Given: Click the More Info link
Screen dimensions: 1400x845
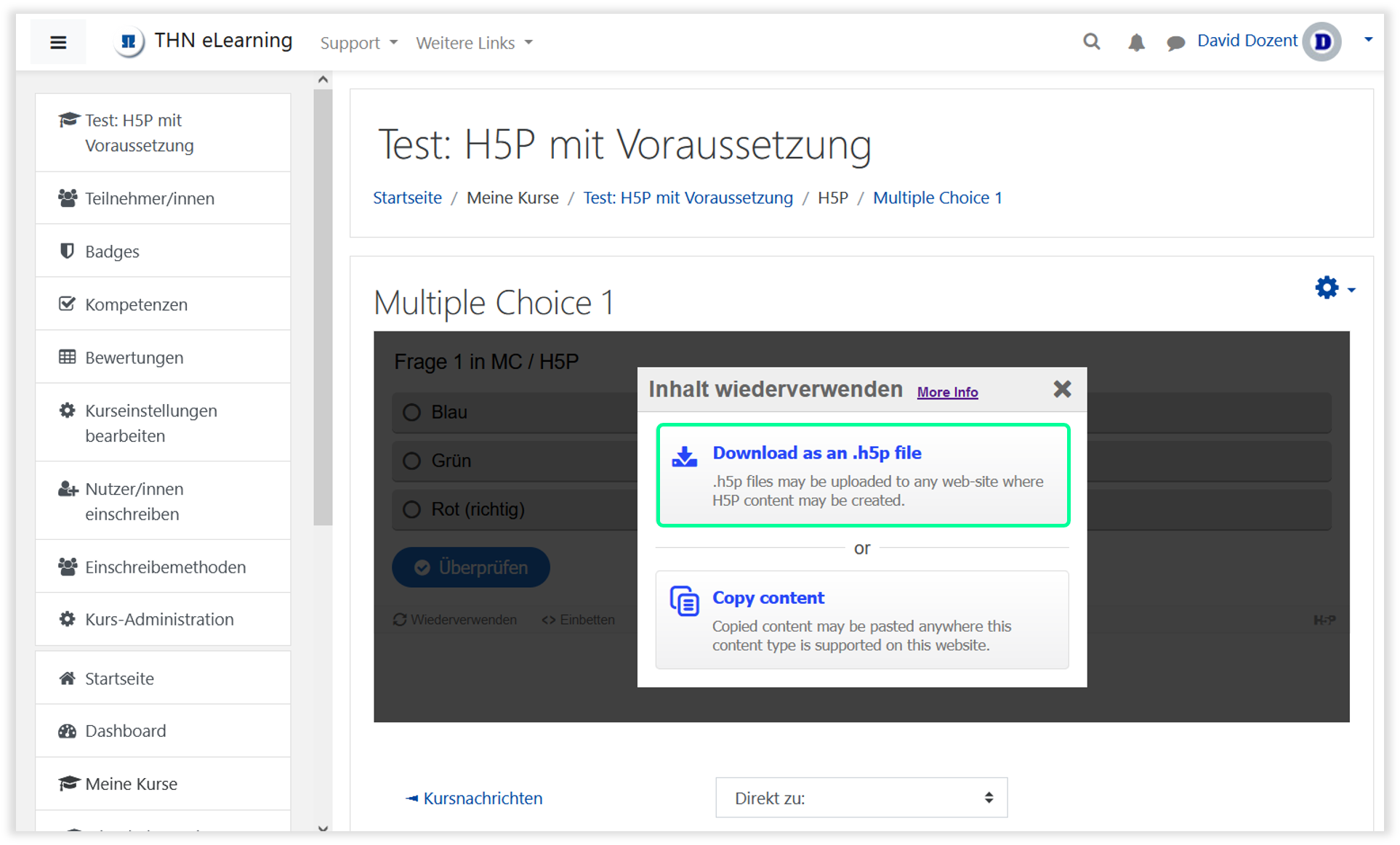Looking at the screenshot, I should click(x=947, y=392).
